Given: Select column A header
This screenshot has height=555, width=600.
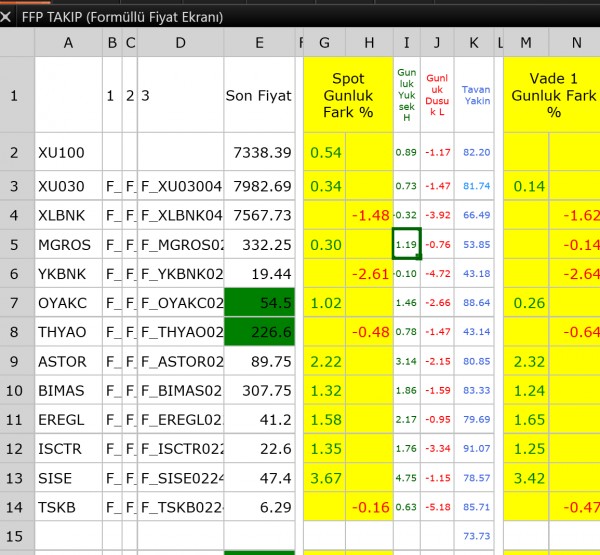Looking at the screenshot, I should tap(68, 42).
